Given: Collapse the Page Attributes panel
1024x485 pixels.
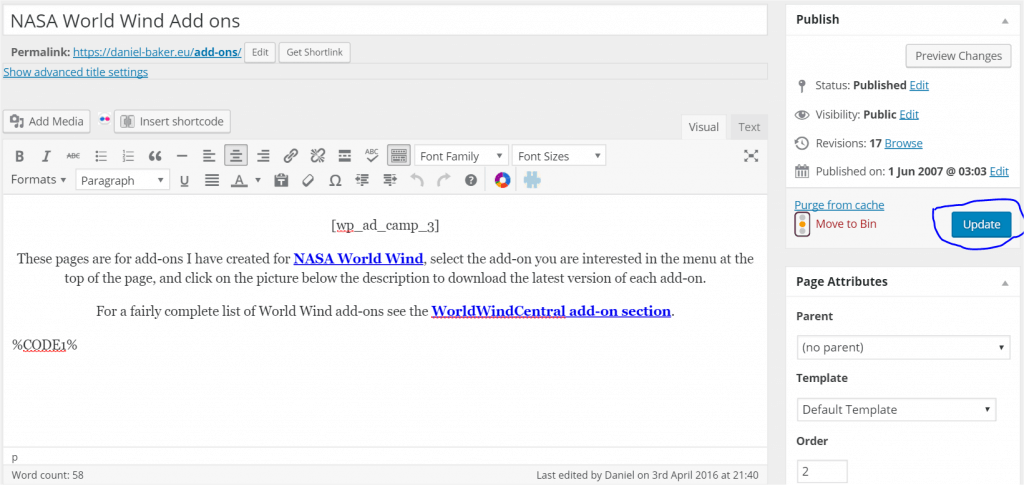Looking at the screenshot, I should tap(1004, 282).
